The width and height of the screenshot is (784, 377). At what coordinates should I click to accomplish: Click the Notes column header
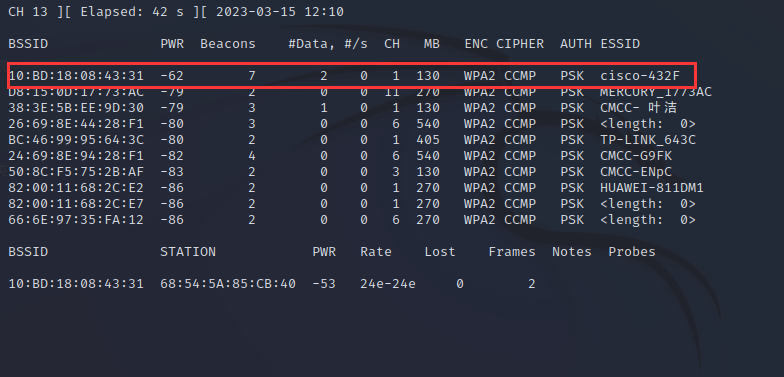[x=572, y=252]
